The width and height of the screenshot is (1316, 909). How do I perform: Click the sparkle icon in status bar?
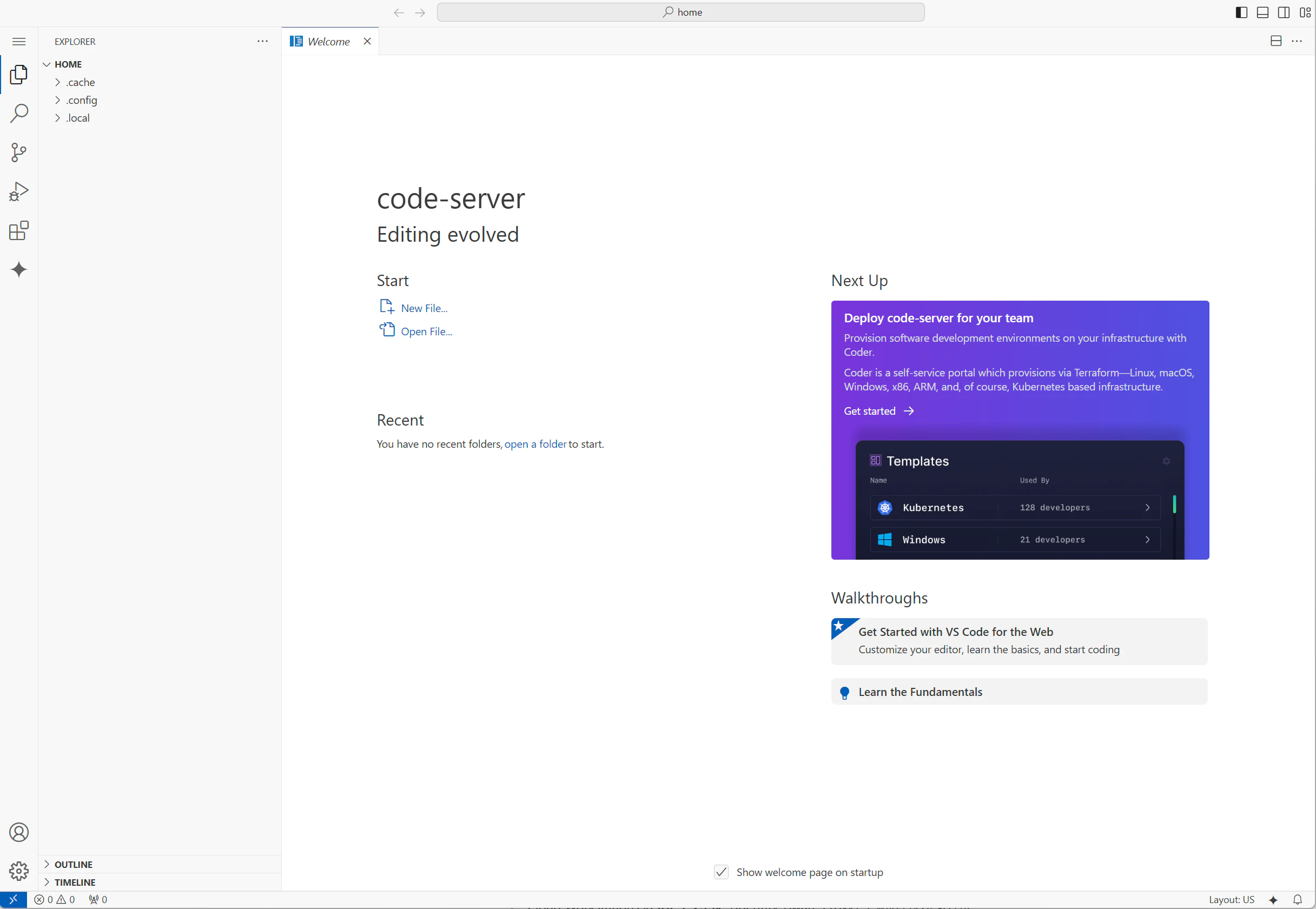pos(1273,899)
